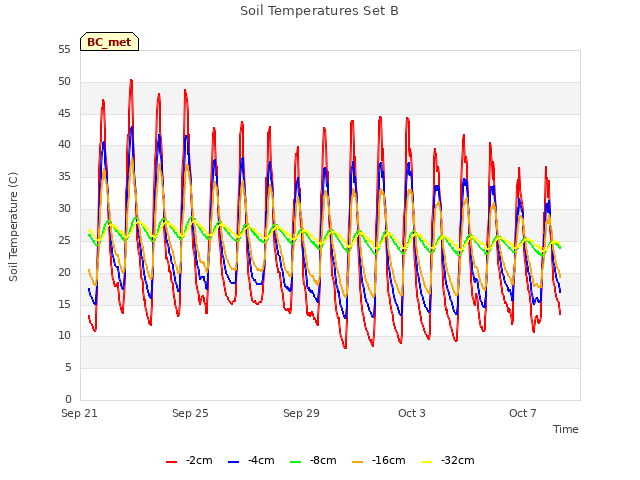Click the 40 y-axis tick label
640x480 pixels.
(x=64, y=145)
